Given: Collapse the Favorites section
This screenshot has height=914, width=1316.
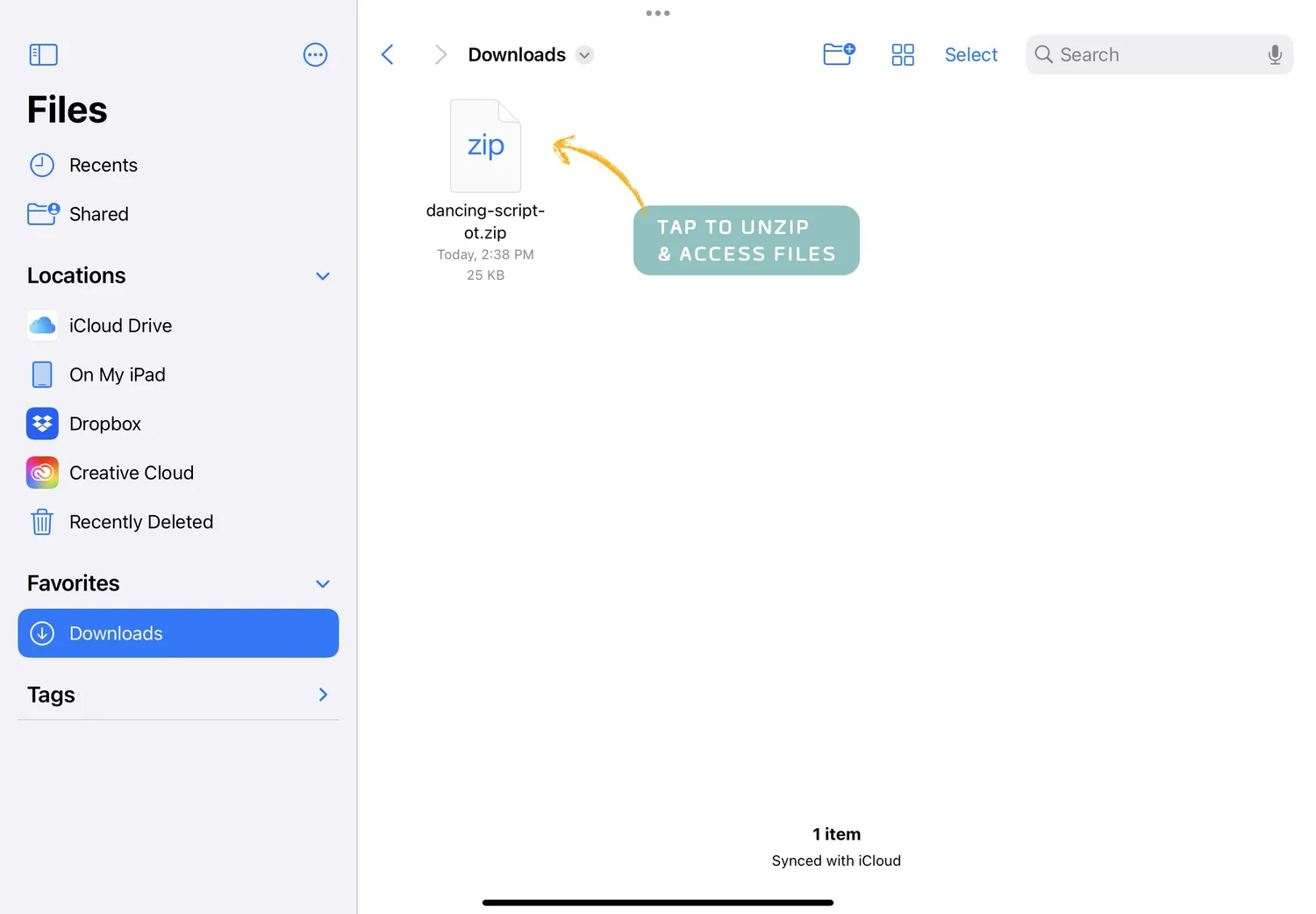Looking at the screenshot, I should (x=322, y=583).
